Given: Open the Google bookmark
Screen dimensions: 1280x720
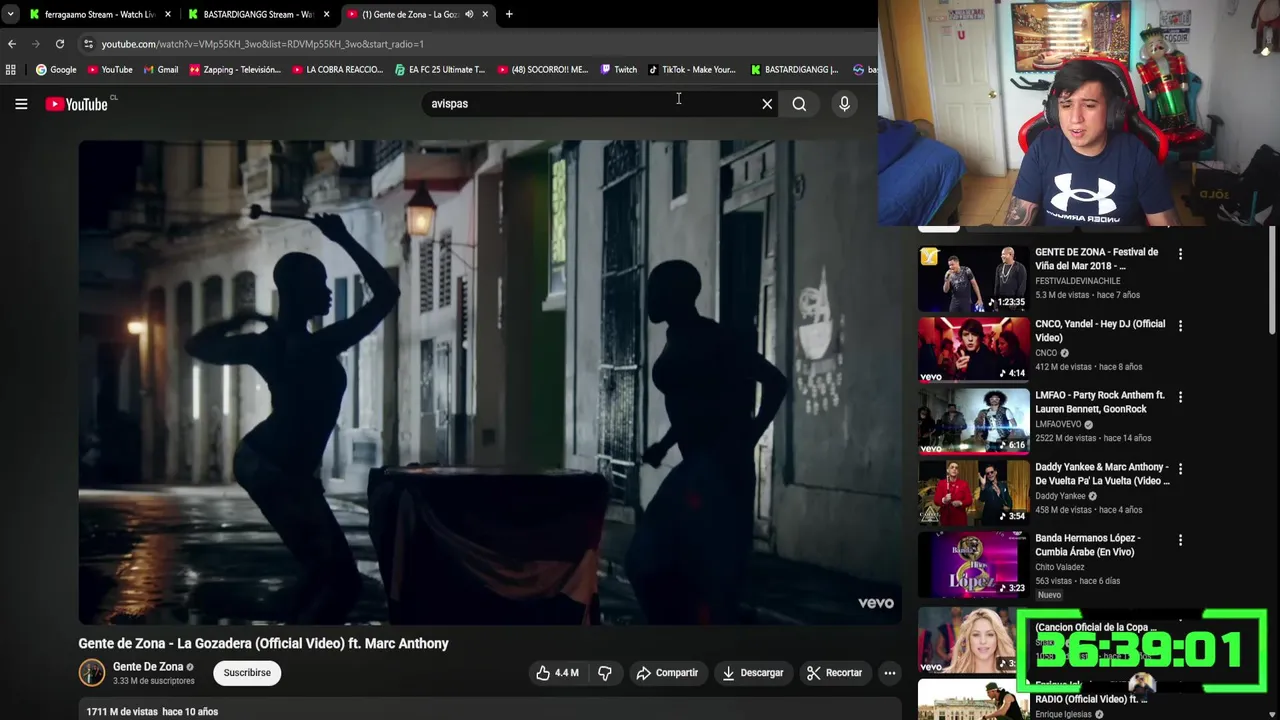Looking at the screenshot, I should coord(56,70).
